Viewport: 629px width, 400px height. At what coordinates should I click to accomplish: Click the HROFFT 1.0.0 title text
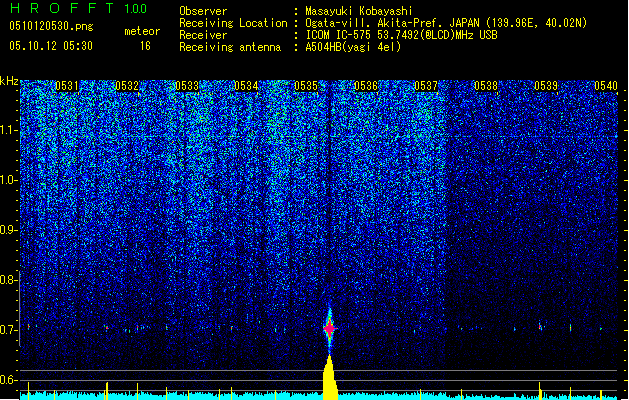78,8
